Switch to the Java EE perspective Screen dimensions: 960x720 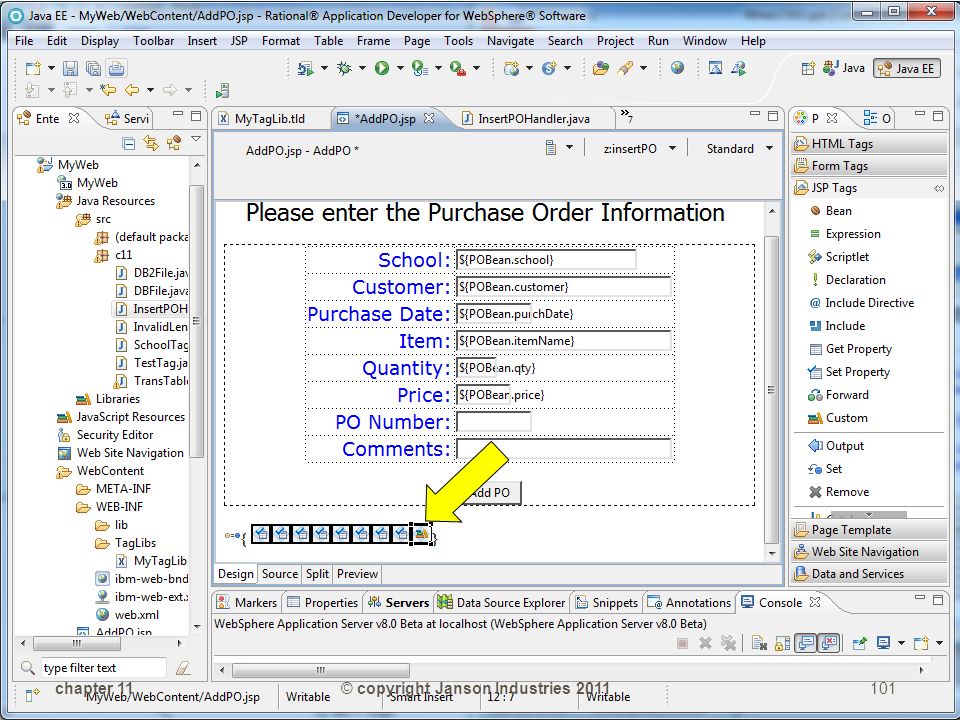click(908, 68)
